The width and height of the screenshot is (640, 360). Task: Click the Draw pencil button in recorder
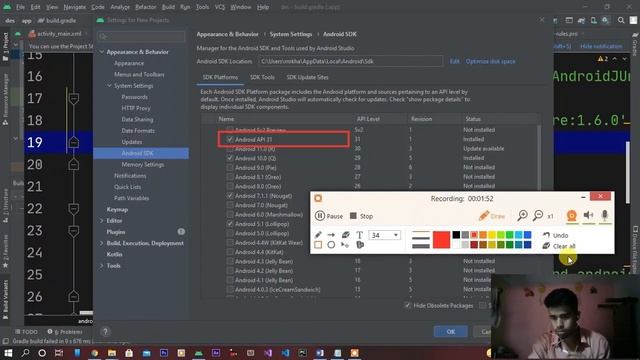click(491, 216)
